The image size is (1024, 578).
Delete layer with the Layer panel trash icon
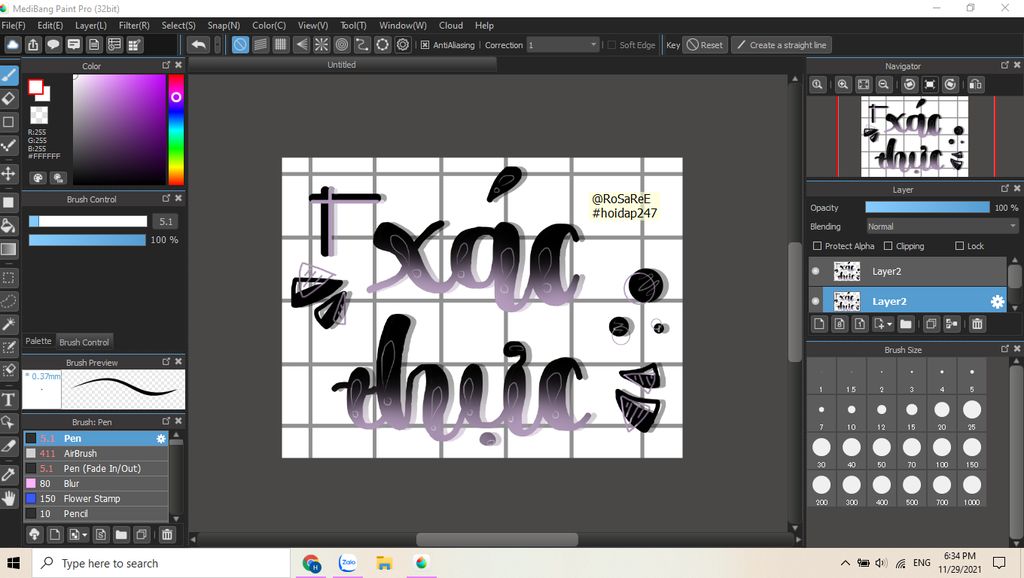pos(977,324)
